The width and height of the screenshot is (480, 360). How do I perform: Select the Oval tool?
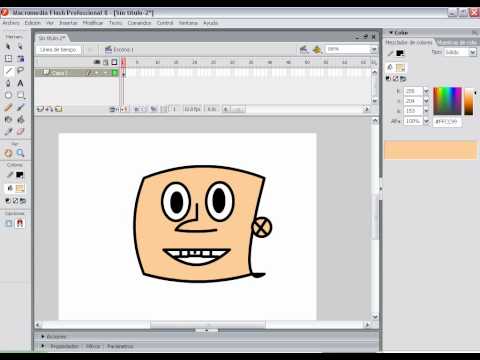pos(8,95)
